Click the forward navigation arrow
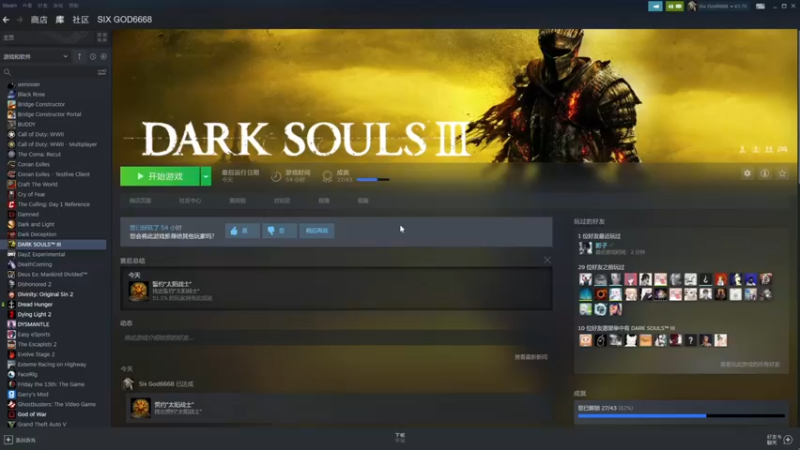 click(19, 19)
